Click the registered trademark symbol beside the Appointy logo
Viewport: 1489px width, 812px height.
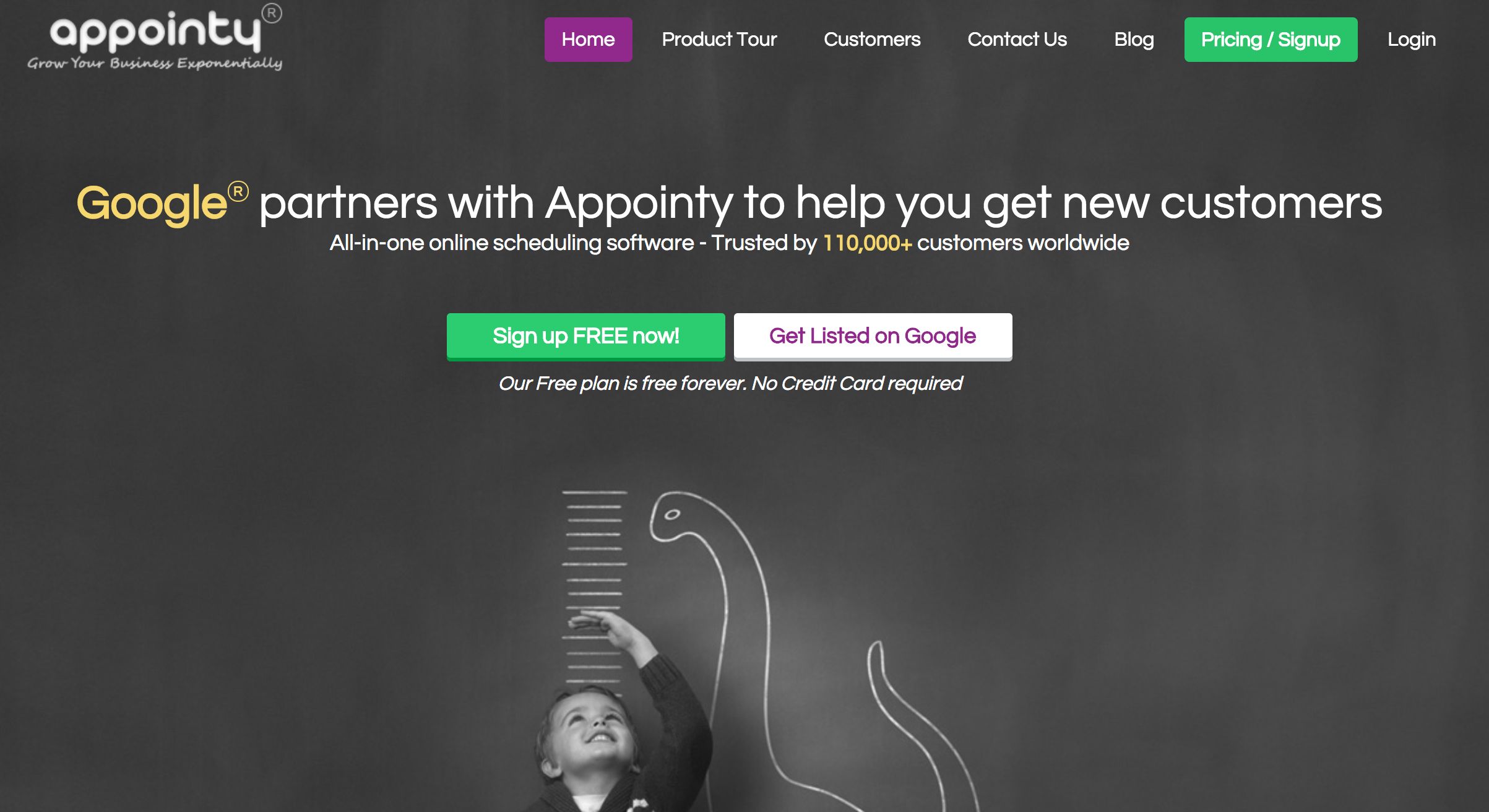click(x=271, y=14)
